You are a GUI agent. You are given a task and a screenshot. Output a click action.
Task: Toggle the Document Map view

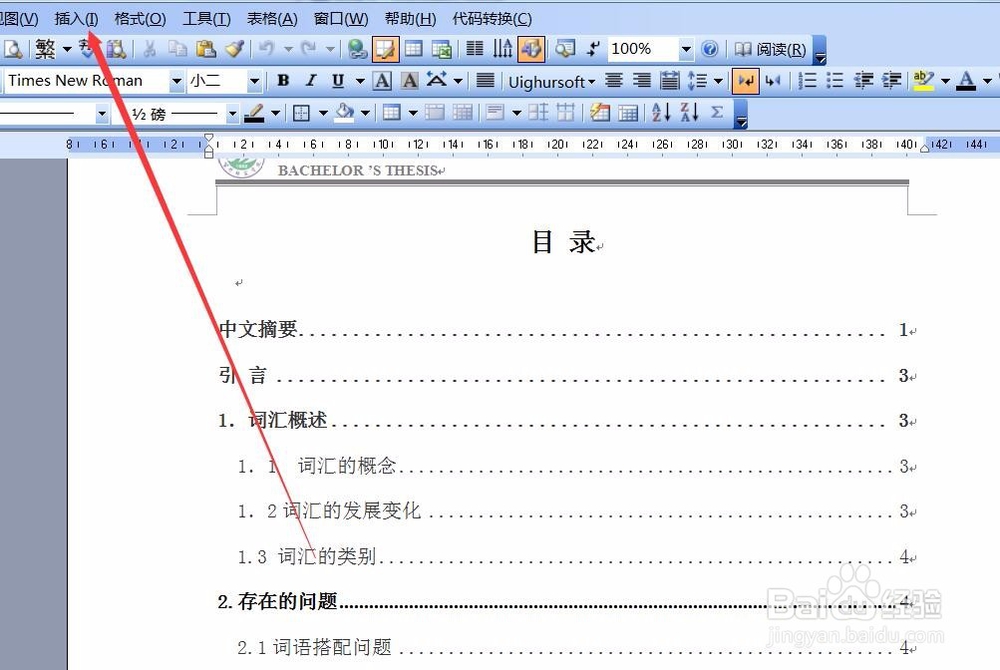pyautogui.click(x=564, y=49)
